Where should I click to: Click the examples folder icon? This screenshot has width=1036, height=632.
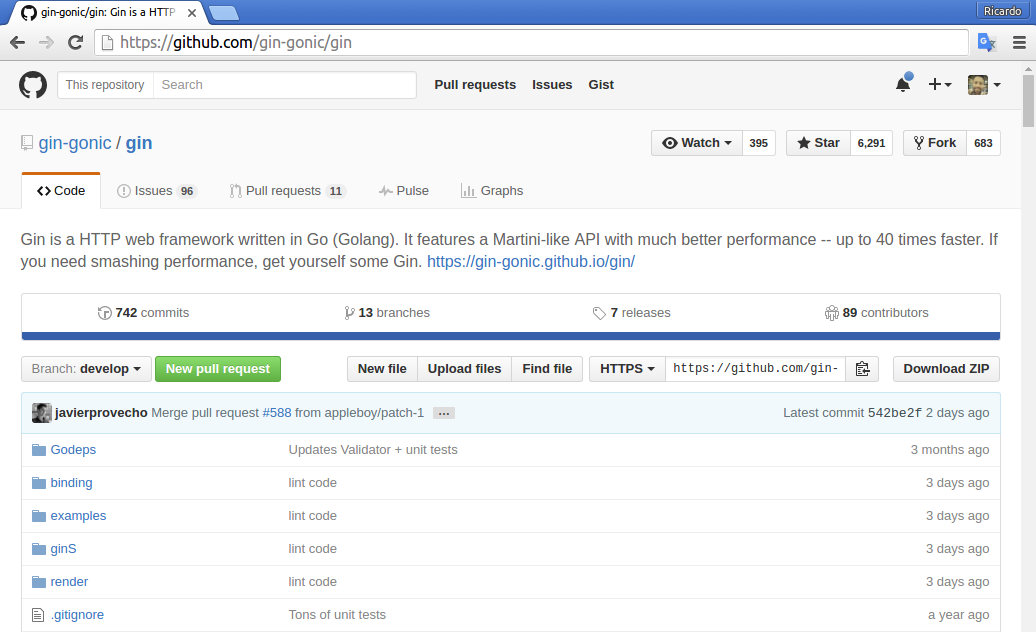point(39,516)
